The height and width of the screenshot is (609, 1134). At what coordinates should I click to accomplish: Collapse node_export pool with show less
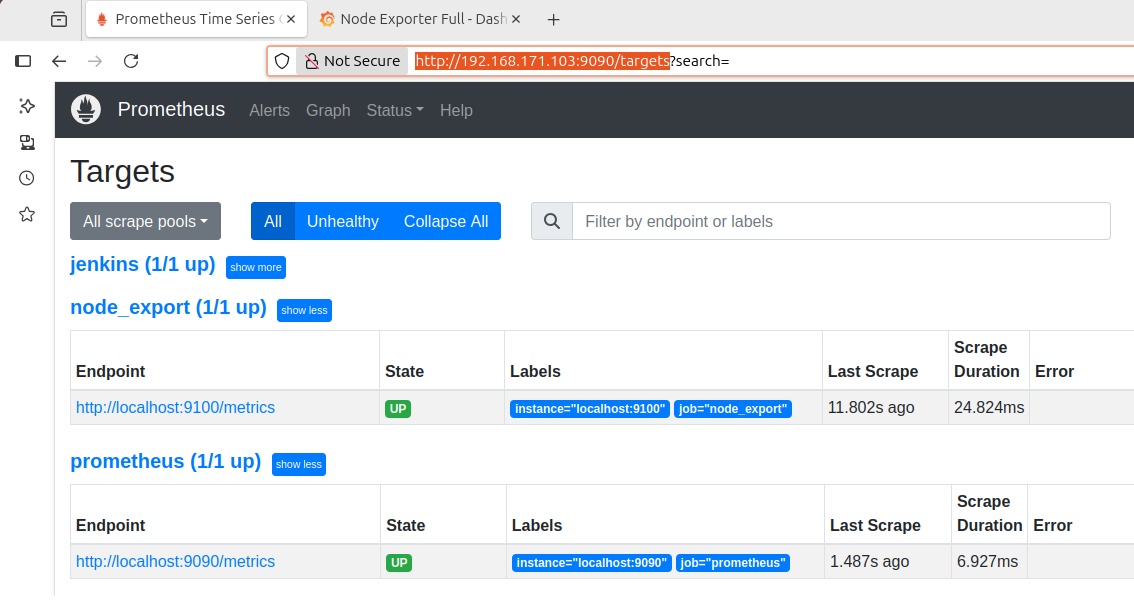[304, 310]
